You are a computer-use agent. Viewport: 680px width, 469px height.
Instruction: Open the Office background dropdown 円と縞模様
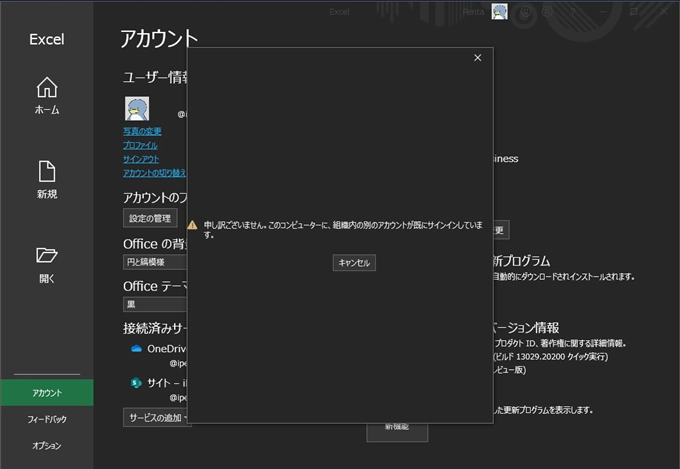point(155,262)
